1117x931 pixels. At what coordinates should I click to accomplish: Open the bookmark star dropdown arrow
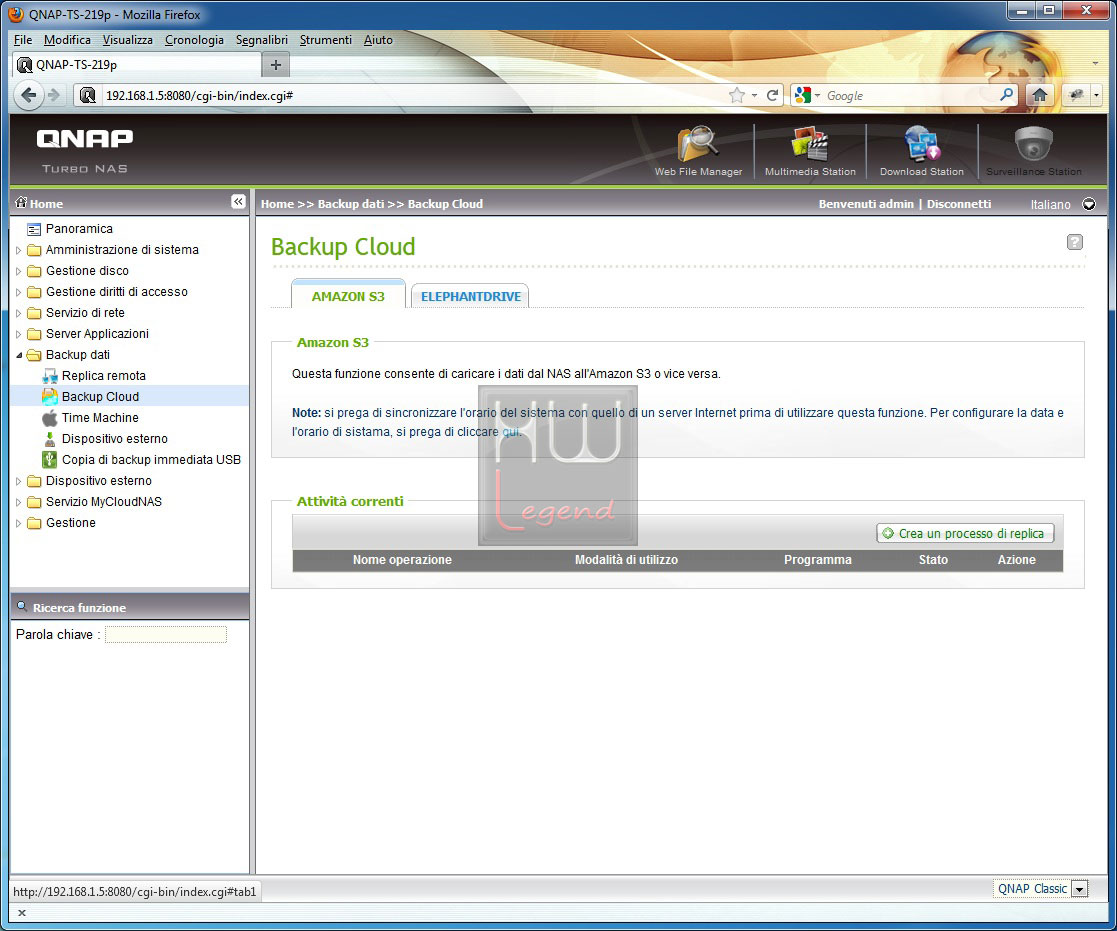(754, 95)
